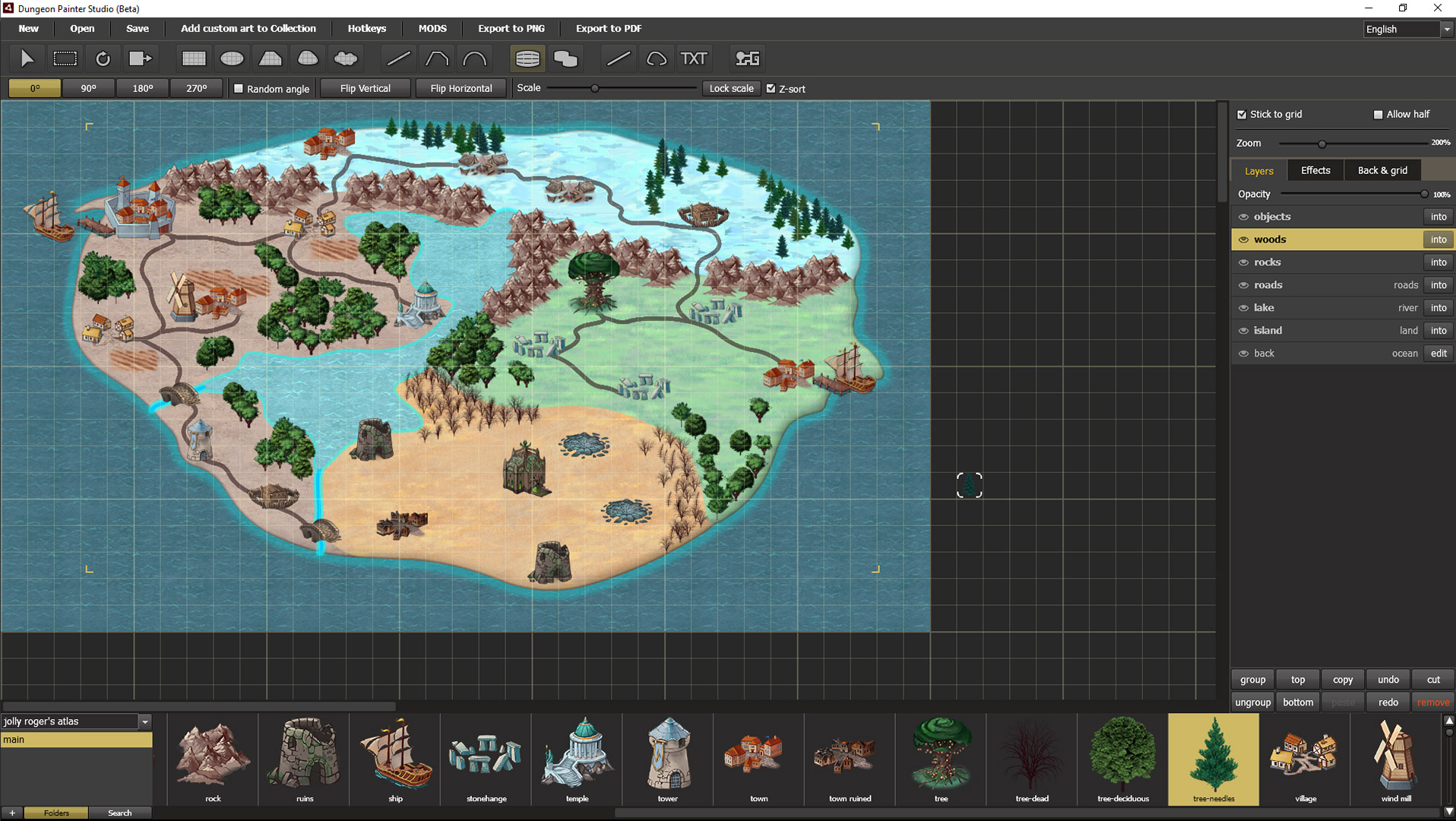Switch to the Effects tab

coord(1315,170)
